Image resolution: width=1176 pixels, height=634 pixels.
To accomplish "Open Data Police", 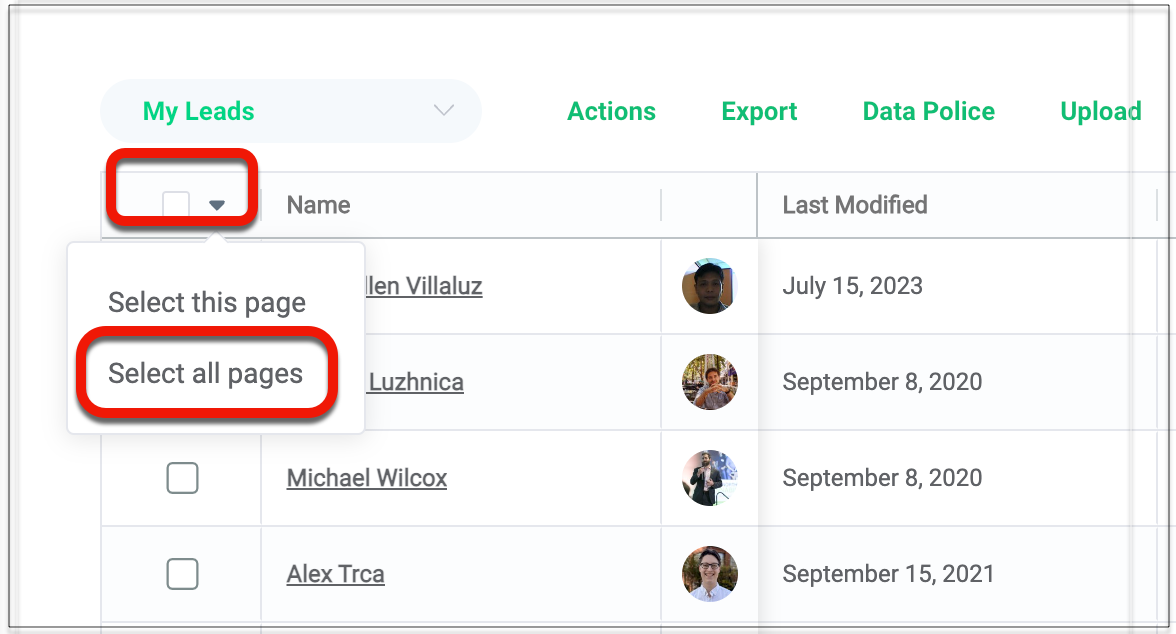I will [928, 111].
